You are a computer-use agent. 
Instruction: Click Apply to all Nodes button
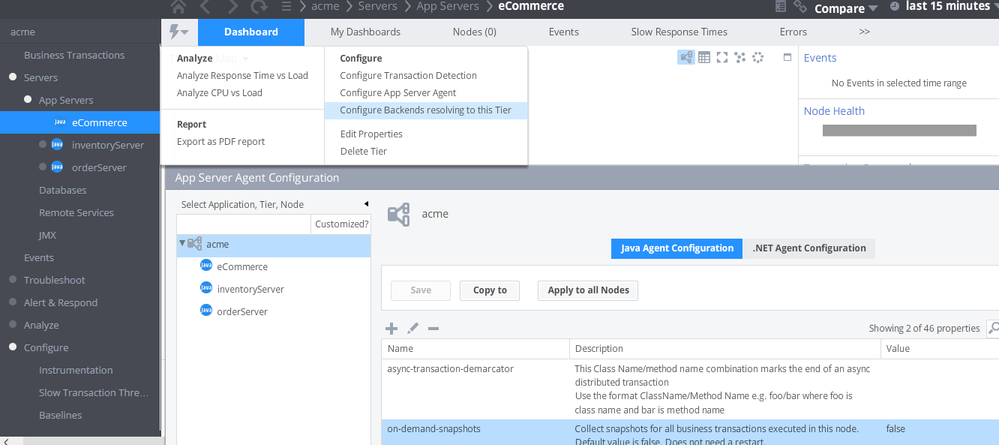(x=588, y=290)
